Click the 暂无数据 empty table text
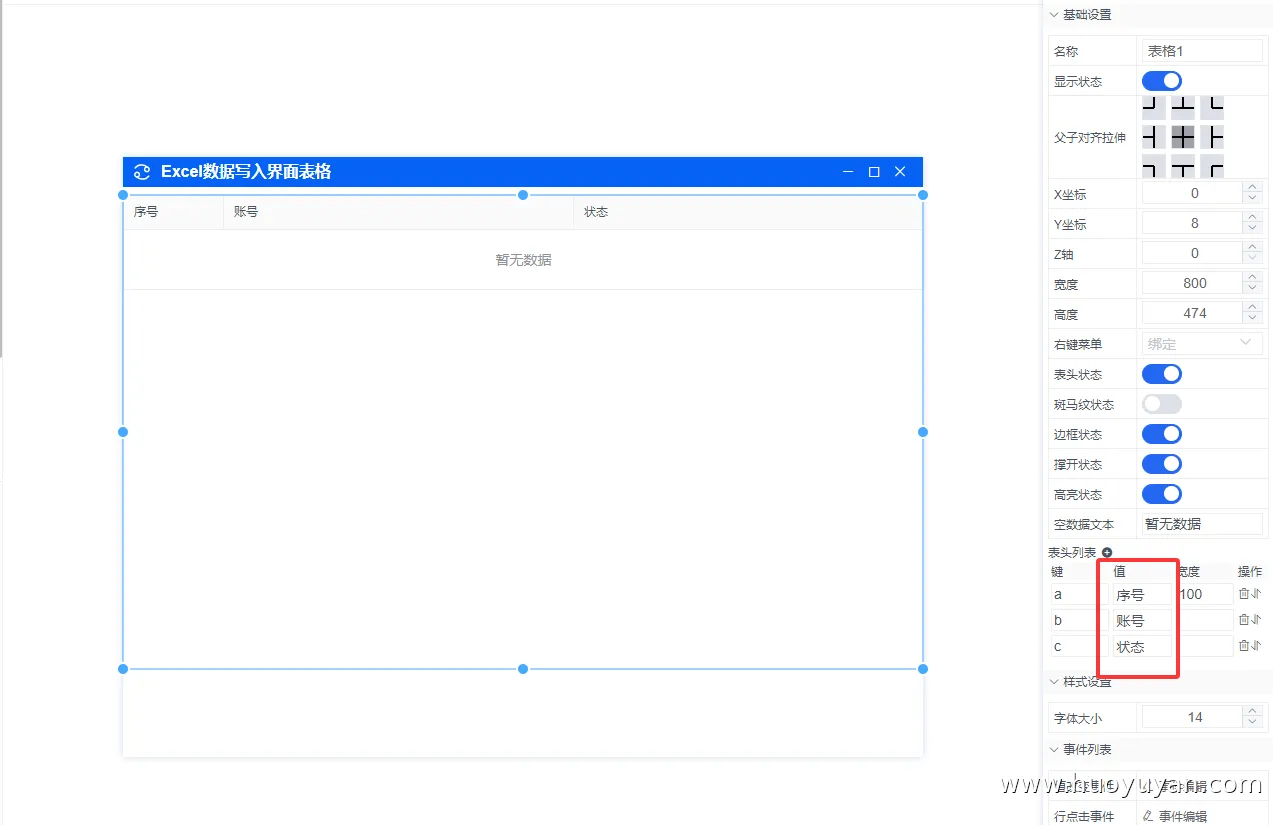The width and height of the screenshot is (1273, 825). 523,260
